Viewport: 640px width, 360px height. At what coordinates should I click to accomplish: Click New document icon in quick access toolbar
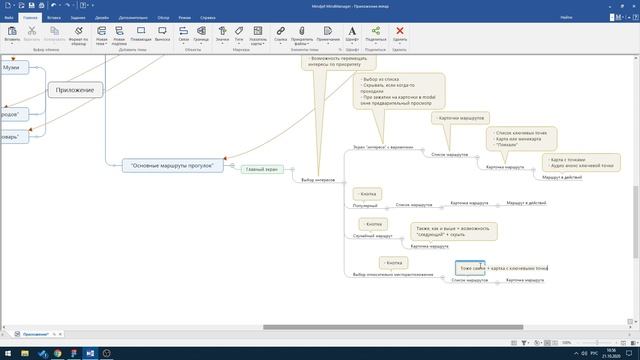[8, 5]
